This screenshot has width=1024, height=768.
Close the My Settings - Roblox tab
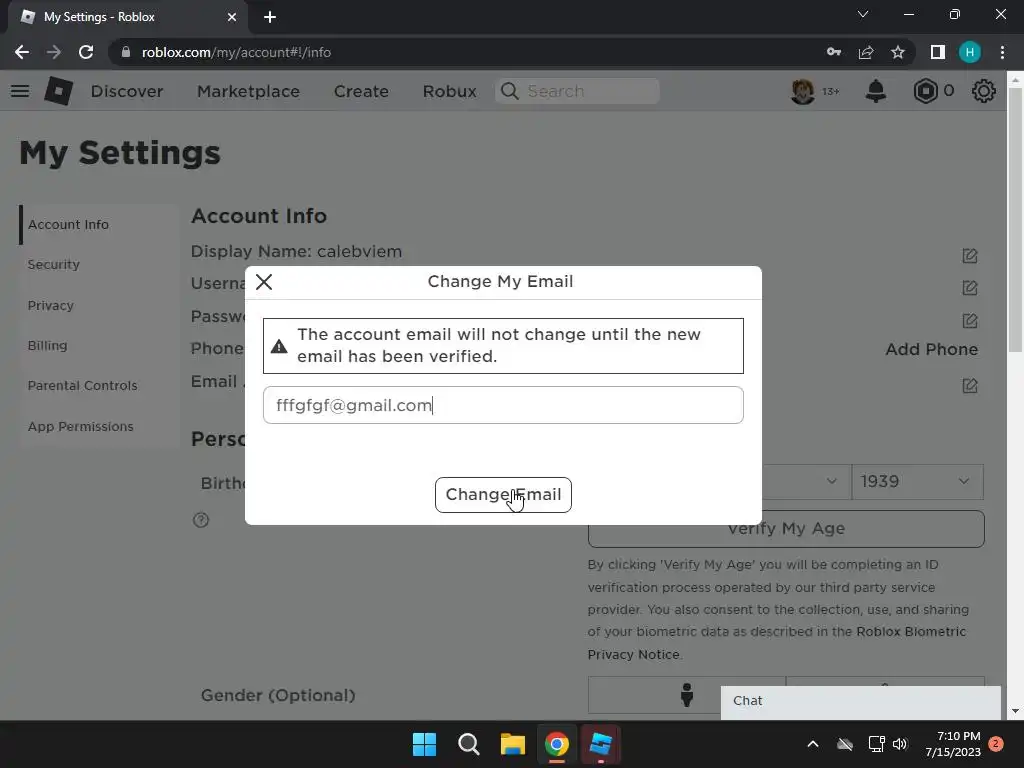pos(232,17)
